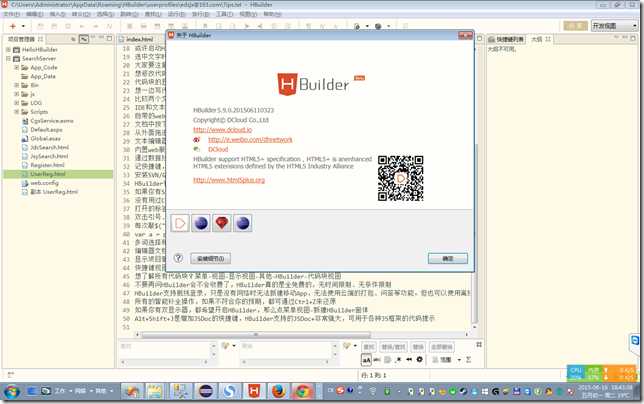The height and width of the screenshot is (404, 644).
Task: Select Register.html in the project tree
Action: [x=43, y=165]
